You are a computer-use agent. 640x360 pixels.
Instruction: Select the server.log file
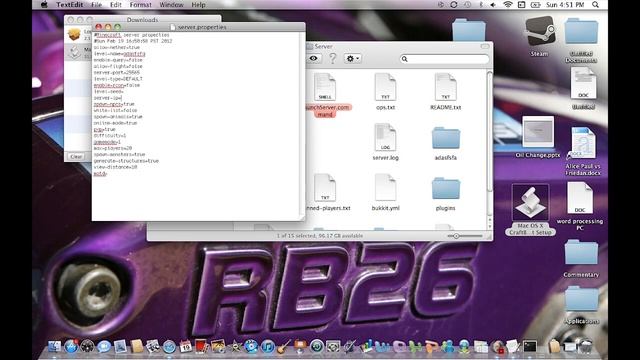coord(385,141)
